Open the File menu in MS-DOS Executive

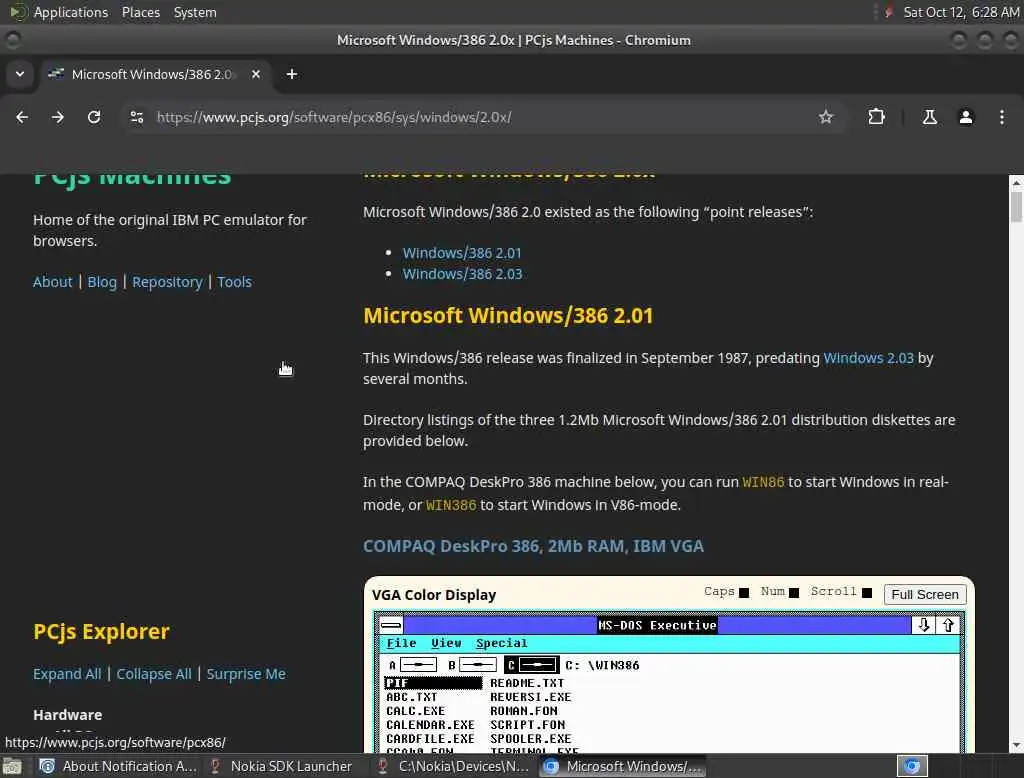401,643
